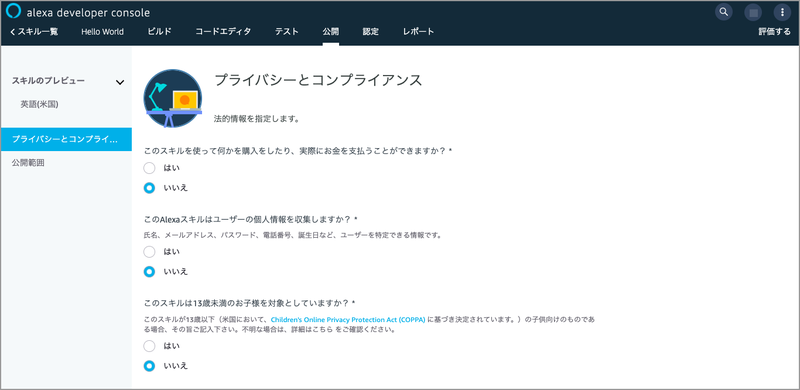Click the Alexa logo ring icon

[x=14, y=11]
